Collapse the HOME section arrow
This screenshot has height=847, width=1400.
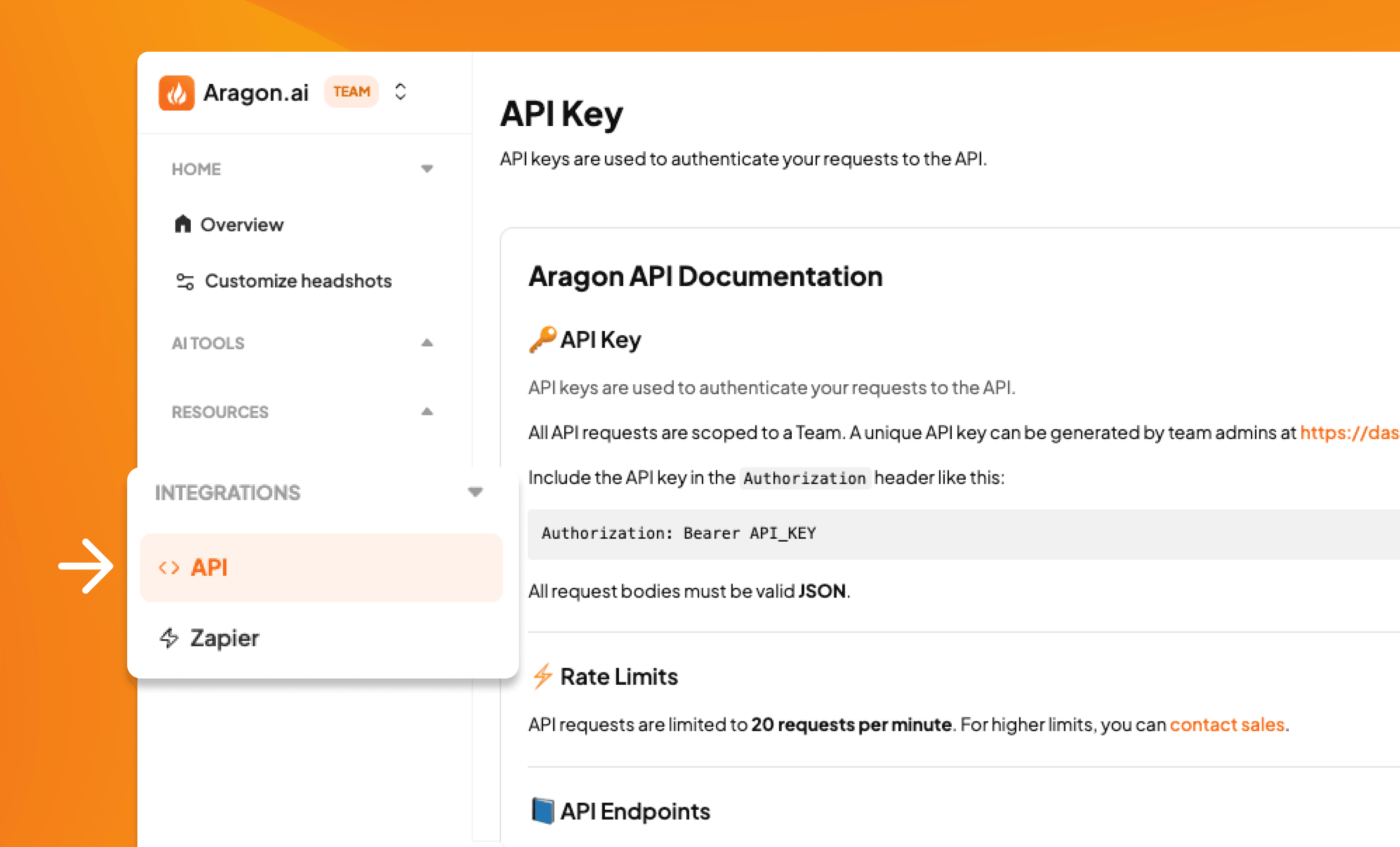(427, 169)
